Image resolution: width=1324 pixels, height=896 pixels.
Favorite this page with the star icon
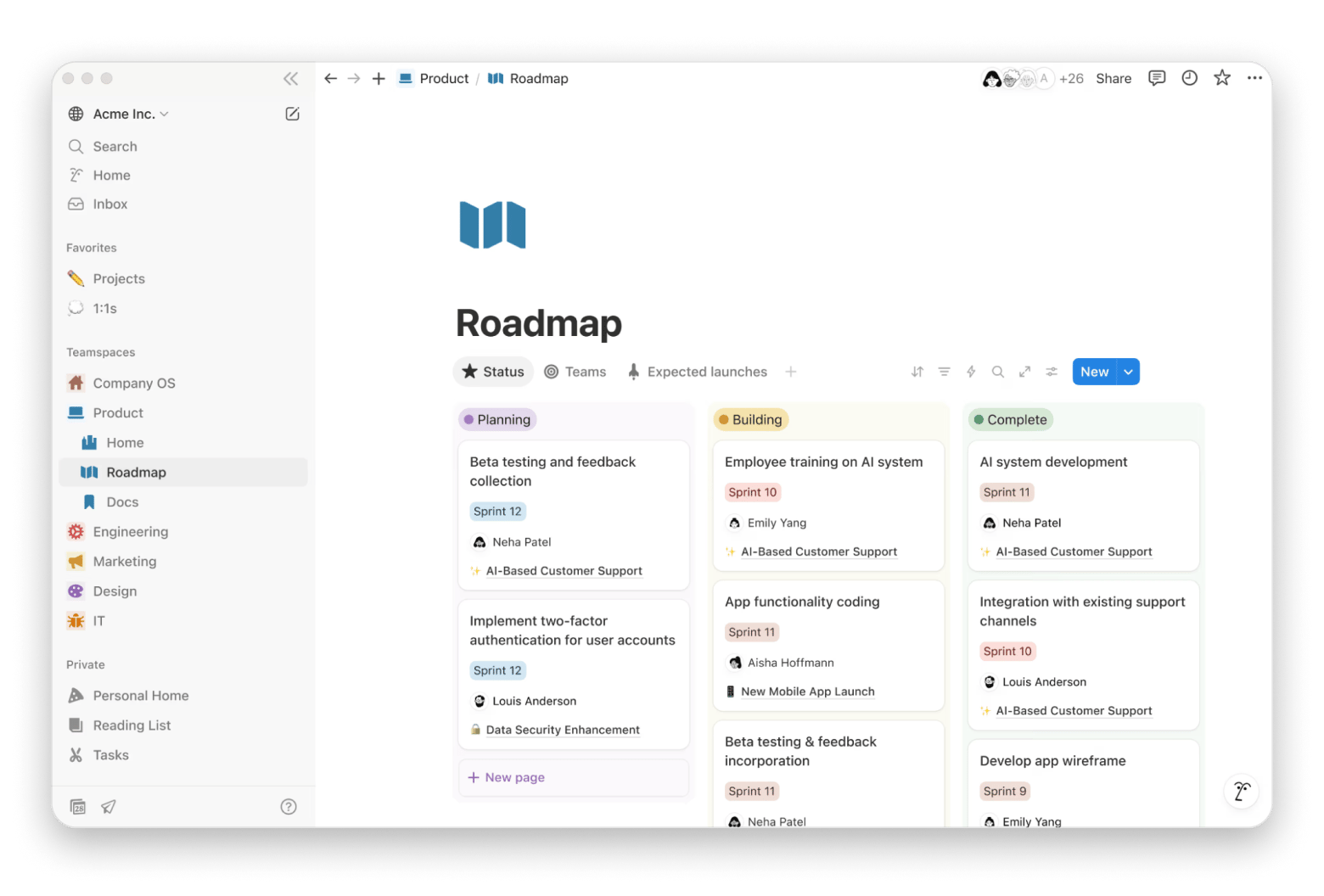click(1221, 78)
